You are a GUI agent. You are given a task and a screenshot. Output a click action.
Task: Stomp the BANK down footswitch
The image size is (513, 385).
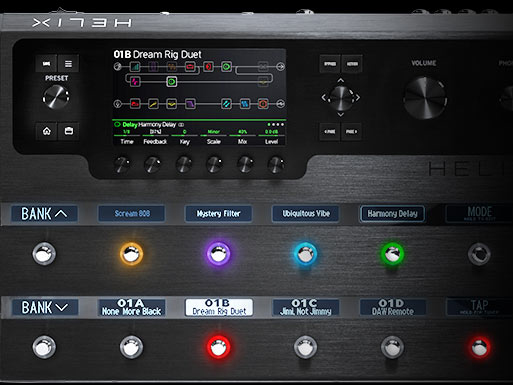[44, 347]
